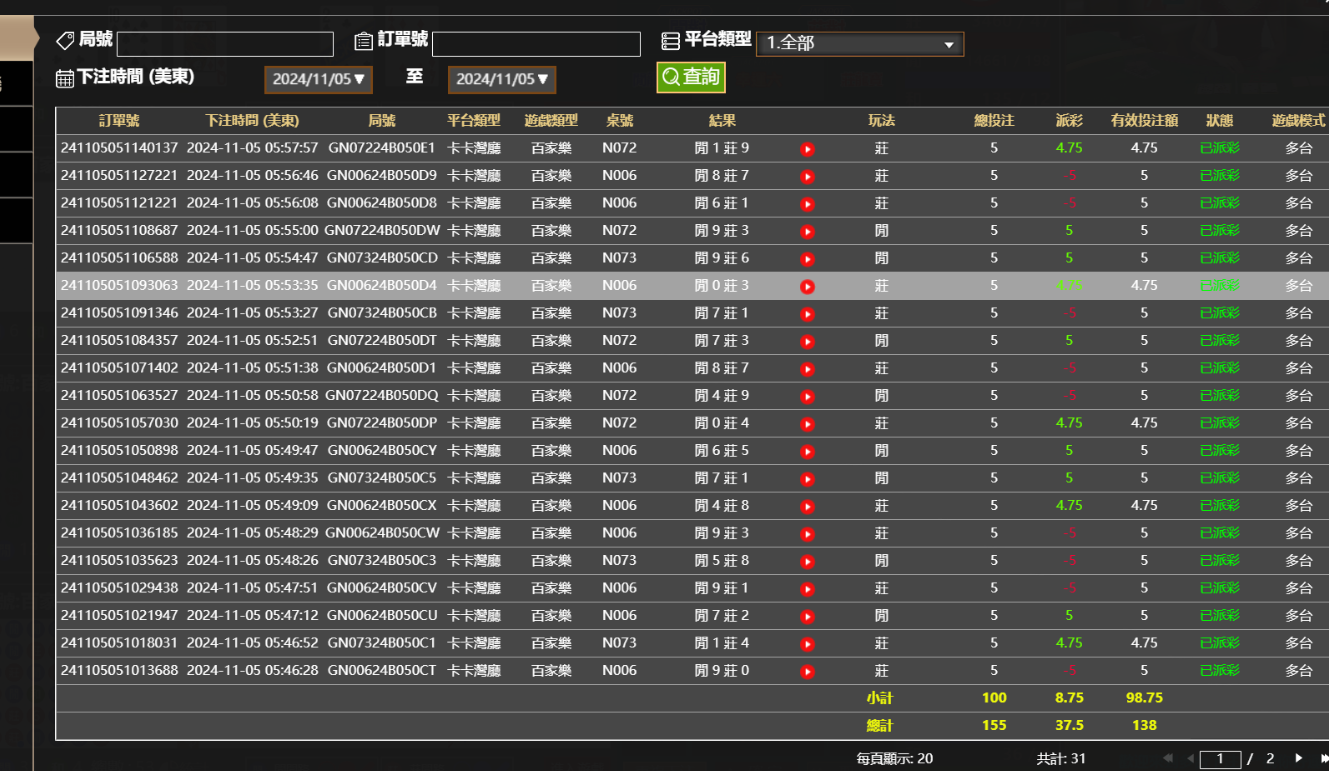The width and height of the screenshot is (1329, 771).
Task: Go to next page arrow
Action: click(1298, 759)
